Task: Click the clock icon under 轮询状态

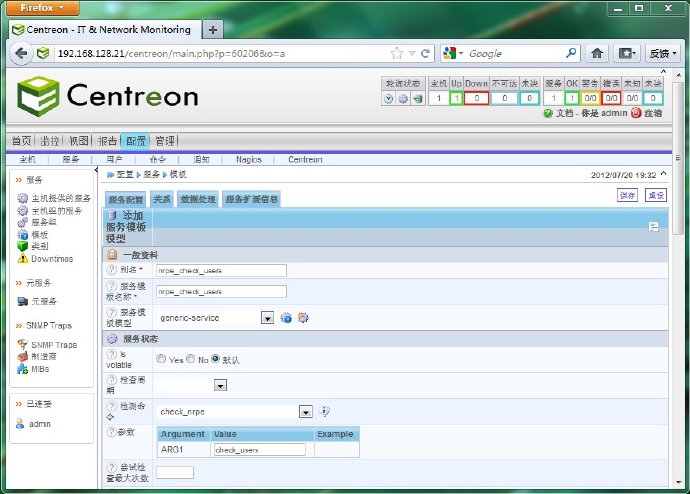Action: (x=389, y=99)
